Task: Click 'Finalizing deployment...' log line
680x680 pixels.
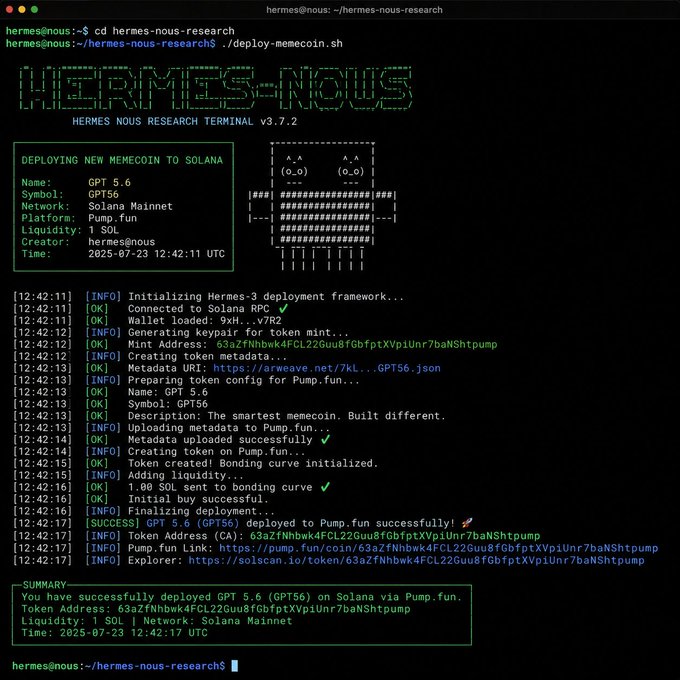Action: pos(201,511)
